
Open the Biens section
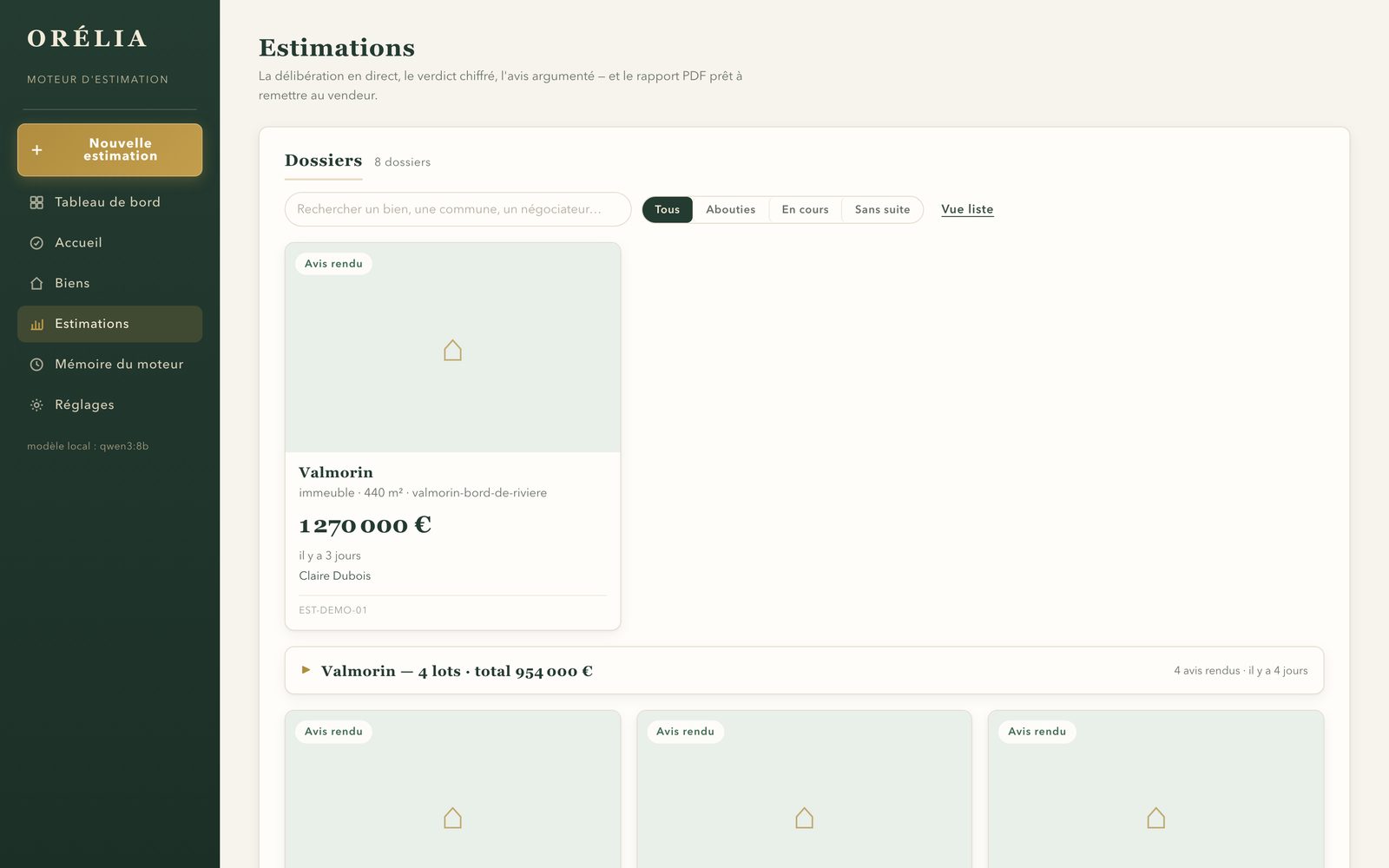(x=109, y=284)
